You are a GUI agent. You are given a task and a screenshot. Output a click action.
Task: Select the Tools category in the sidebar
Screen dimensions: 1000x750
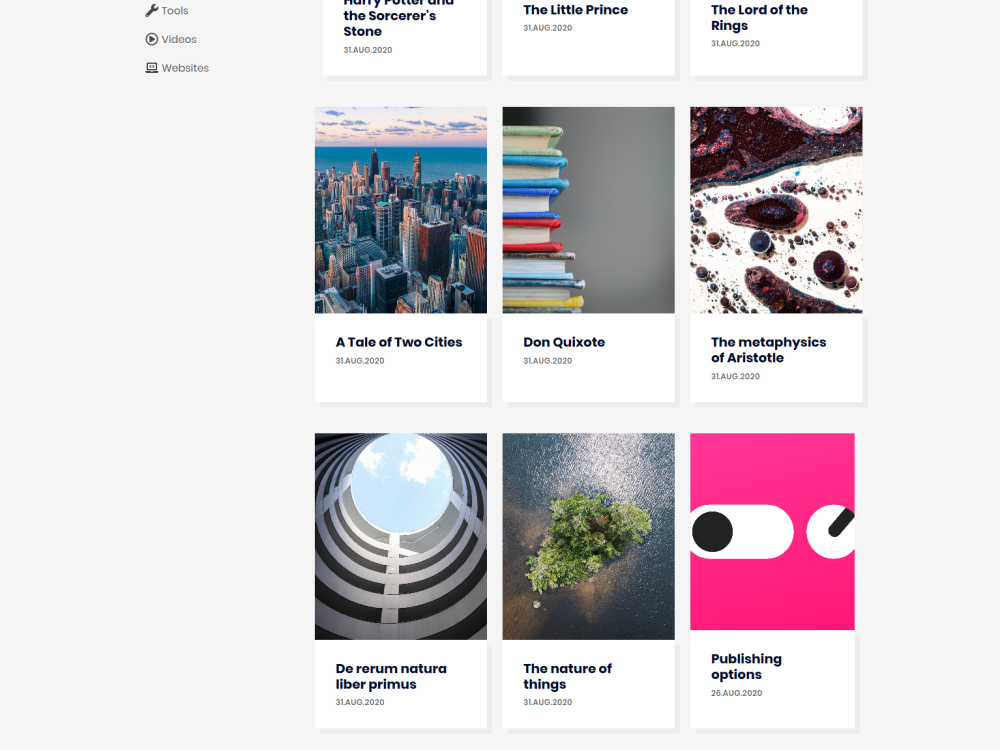tap(175, 10)
